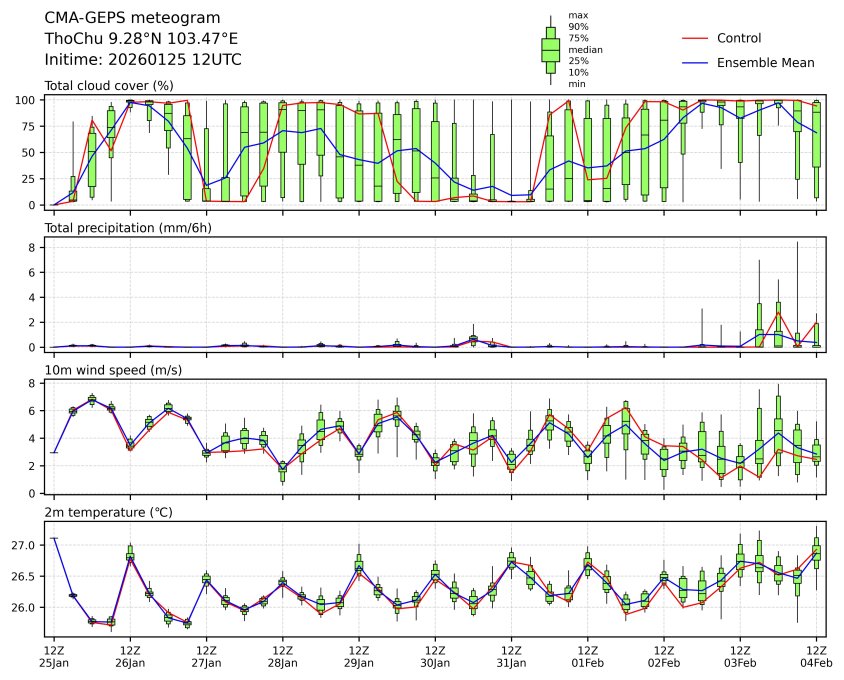Click the ThoChu coordinates text
Image resolution: width=844 pixels, height=680 pixels.
click(142, 39)
